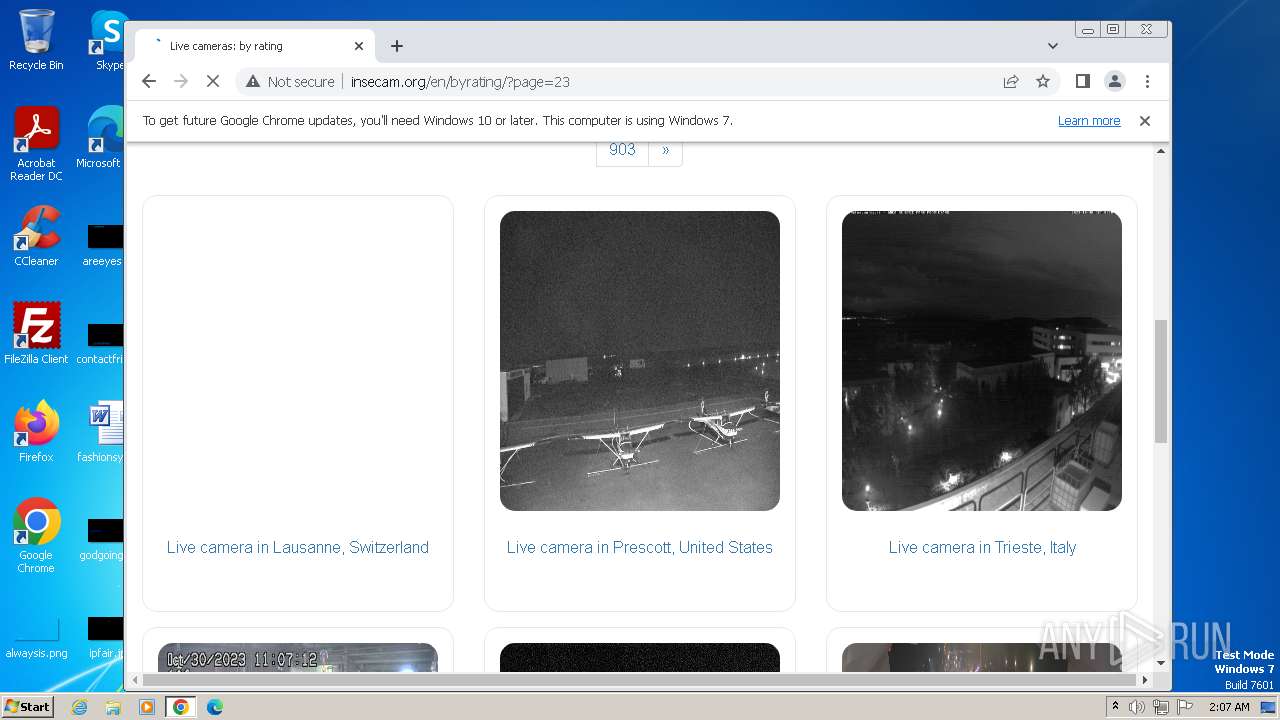The image size is (1280, 720).
Task: Dismiss the Chrome update notification bar
Action: point(1145,121)
